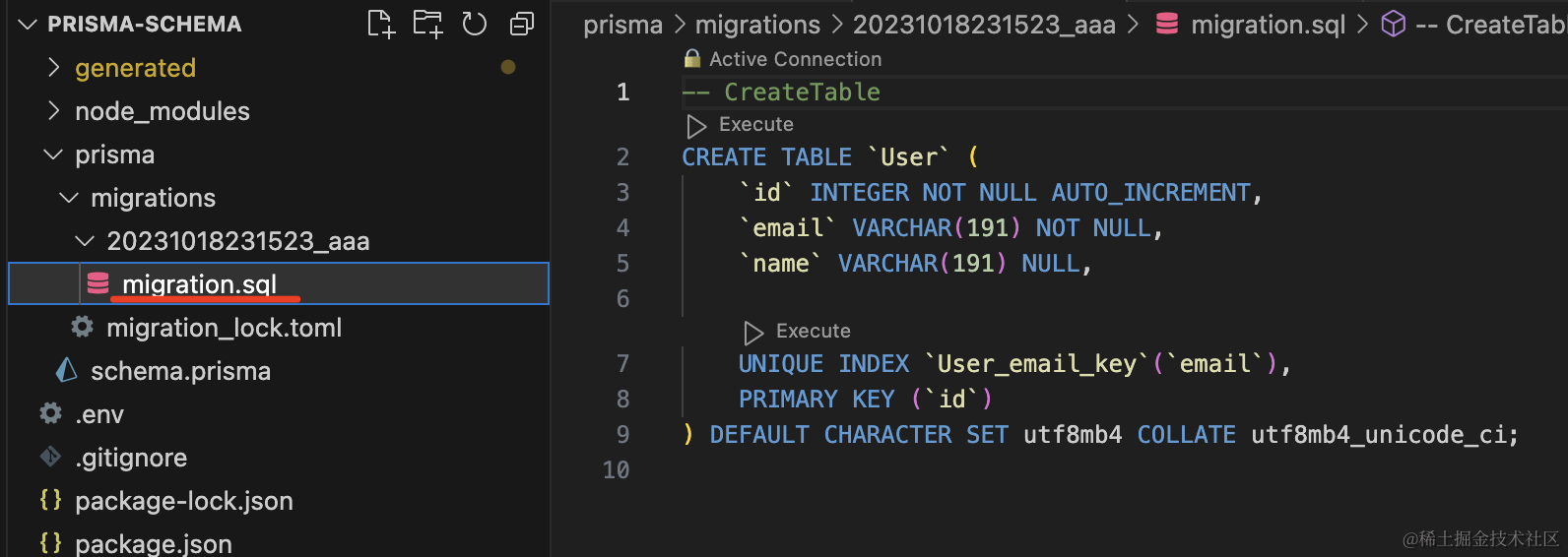
Task: Click the migrations breadcrumb segment
Action: pyautogui.click(x=757, y=25)
